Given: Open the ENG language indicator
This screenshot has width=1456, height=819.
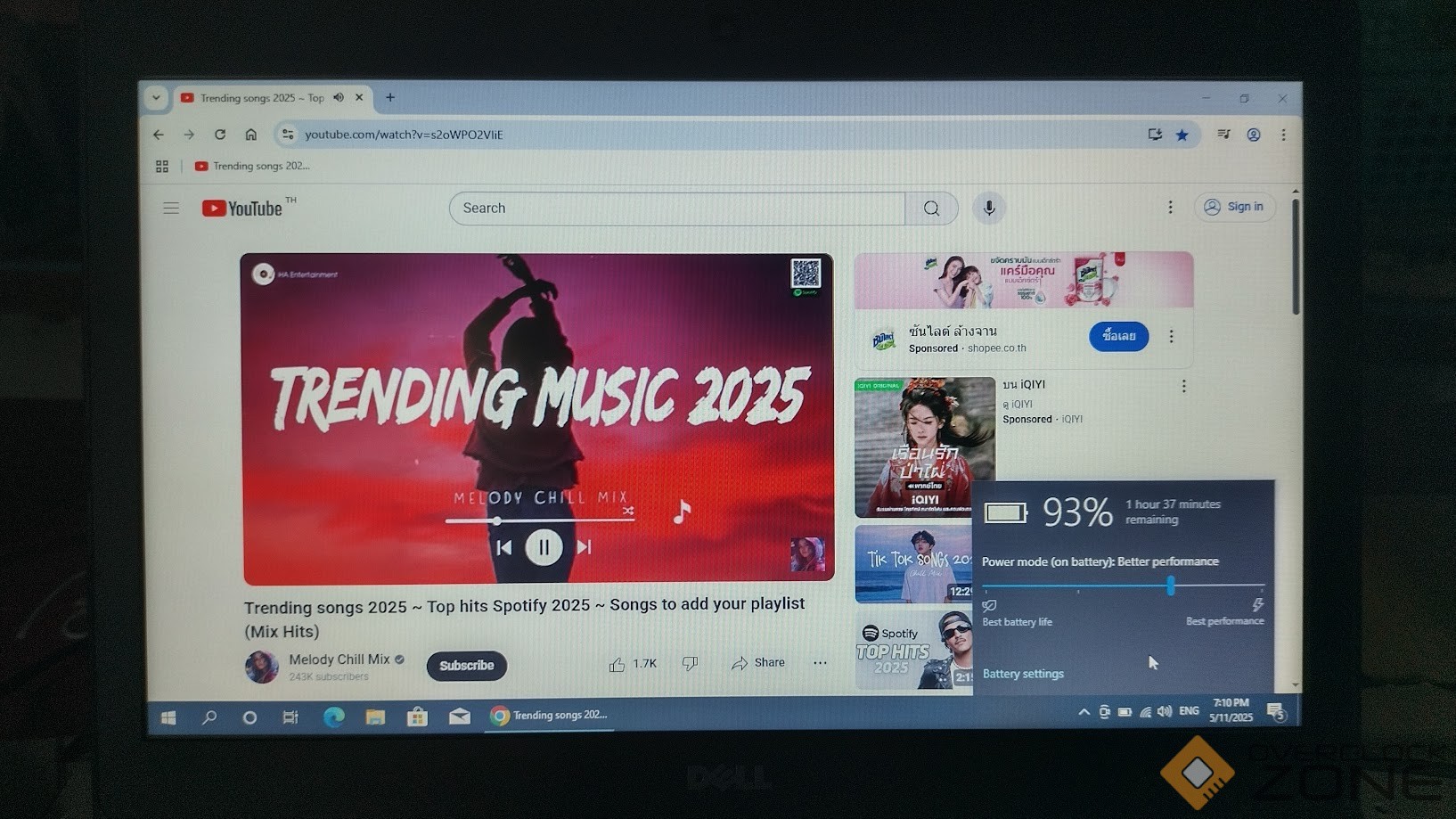Looking at the screenshot, I should [x=1189, y=711].
